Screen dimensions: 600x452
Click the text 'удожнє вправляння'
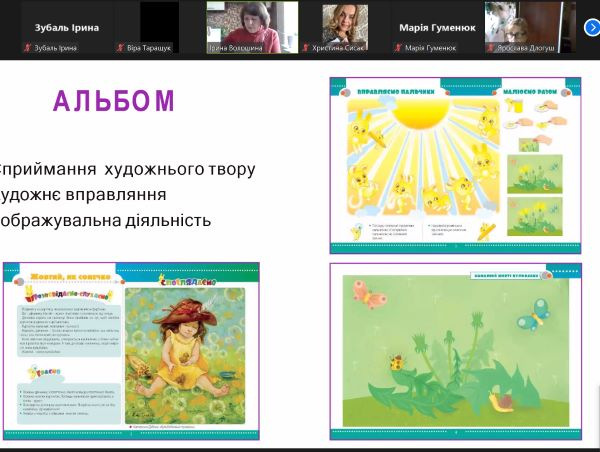click(82, 194)
